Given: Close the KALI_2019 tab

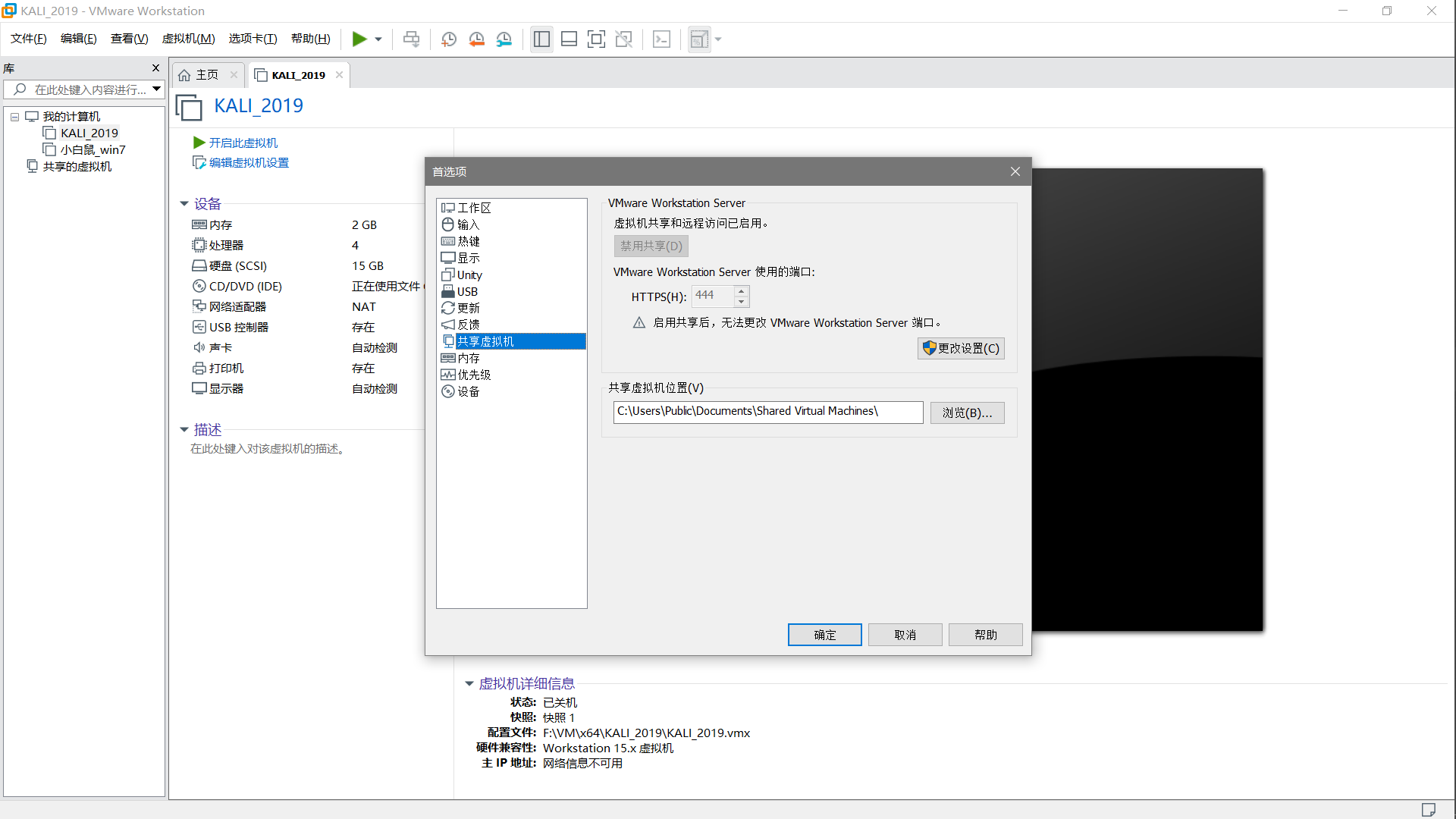Looking at the screenshot, I should 340,74.
